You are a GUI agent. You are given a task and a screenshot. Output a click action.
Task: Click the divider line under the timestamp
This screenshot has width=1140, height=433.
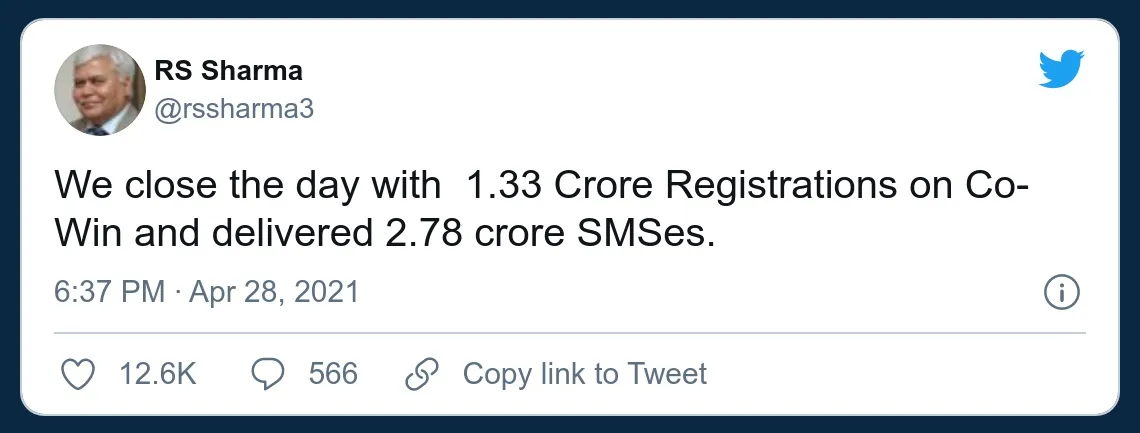coord(570,333)
